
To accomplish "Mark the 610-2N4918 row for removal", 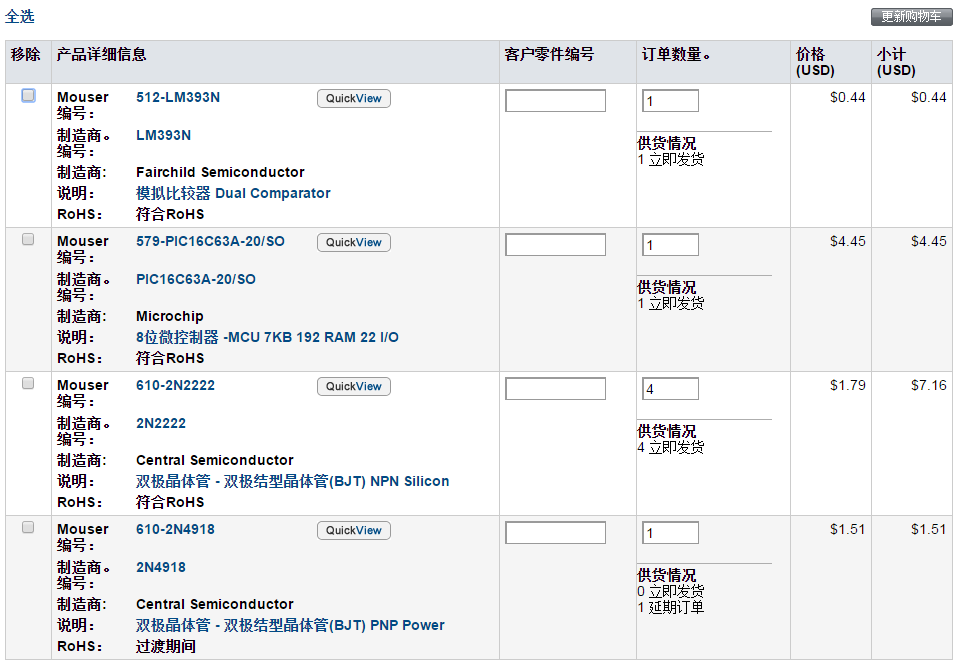I will 28,527.
